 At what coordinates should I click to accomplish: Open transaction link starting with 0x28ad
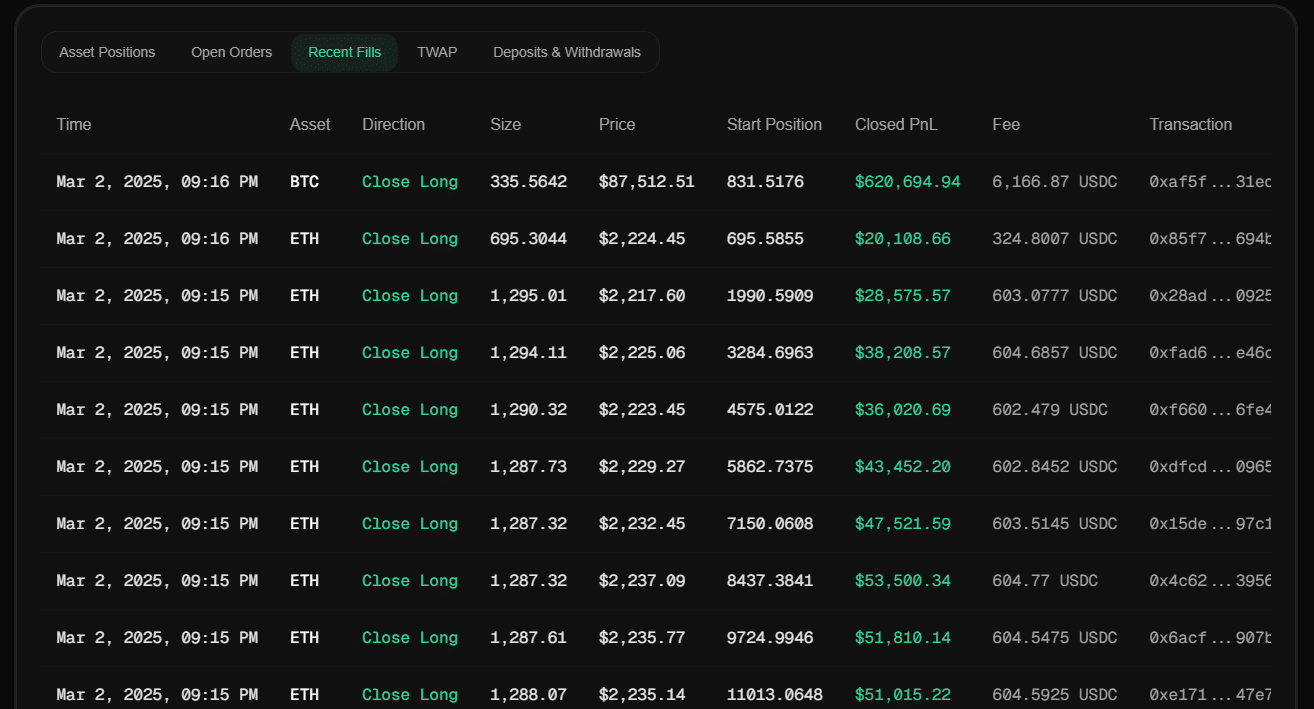(1210, 296)
